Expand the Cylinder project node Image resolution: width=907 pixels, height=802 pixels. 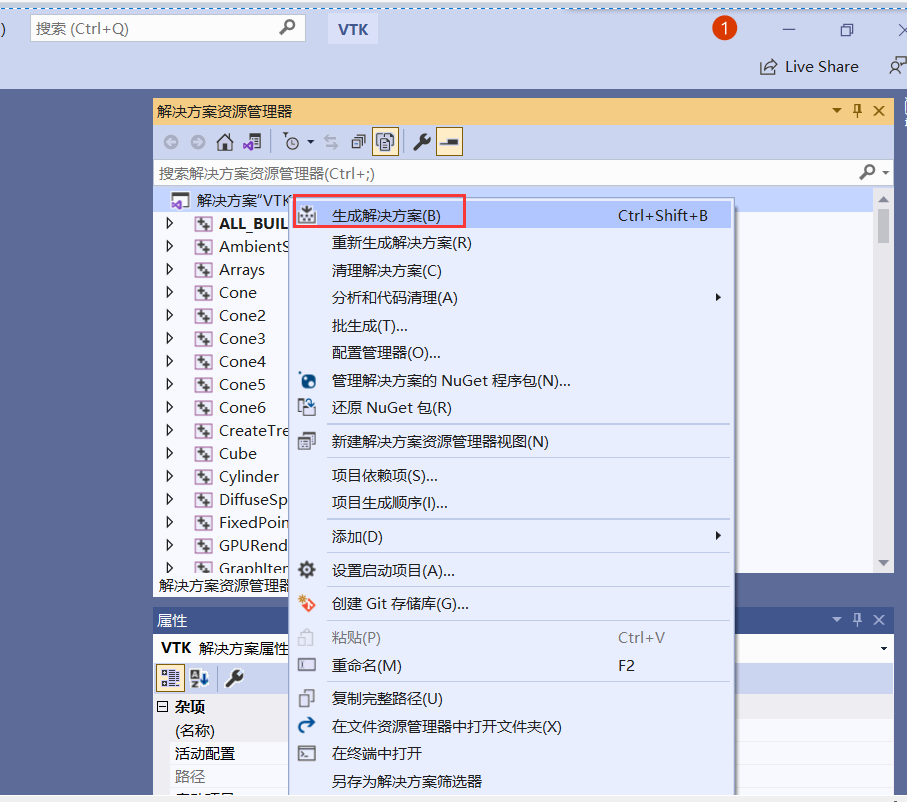(x=169, y=476)
